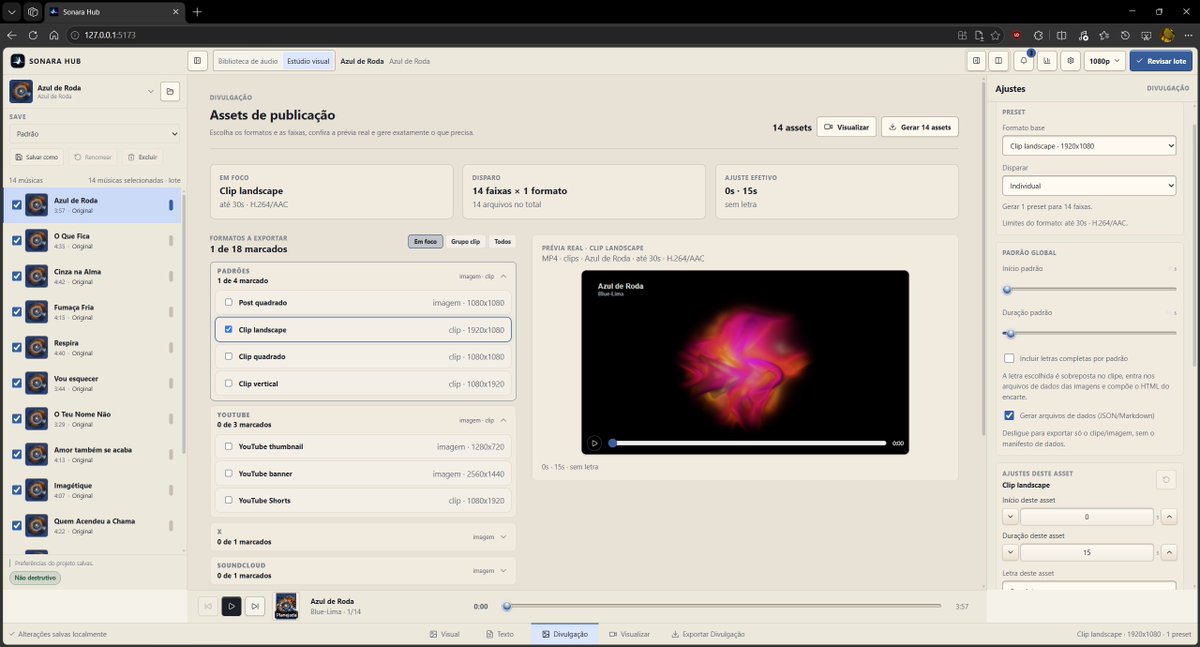
Task: Reset this asset's adjustments icon
Action: point(1166,480)
